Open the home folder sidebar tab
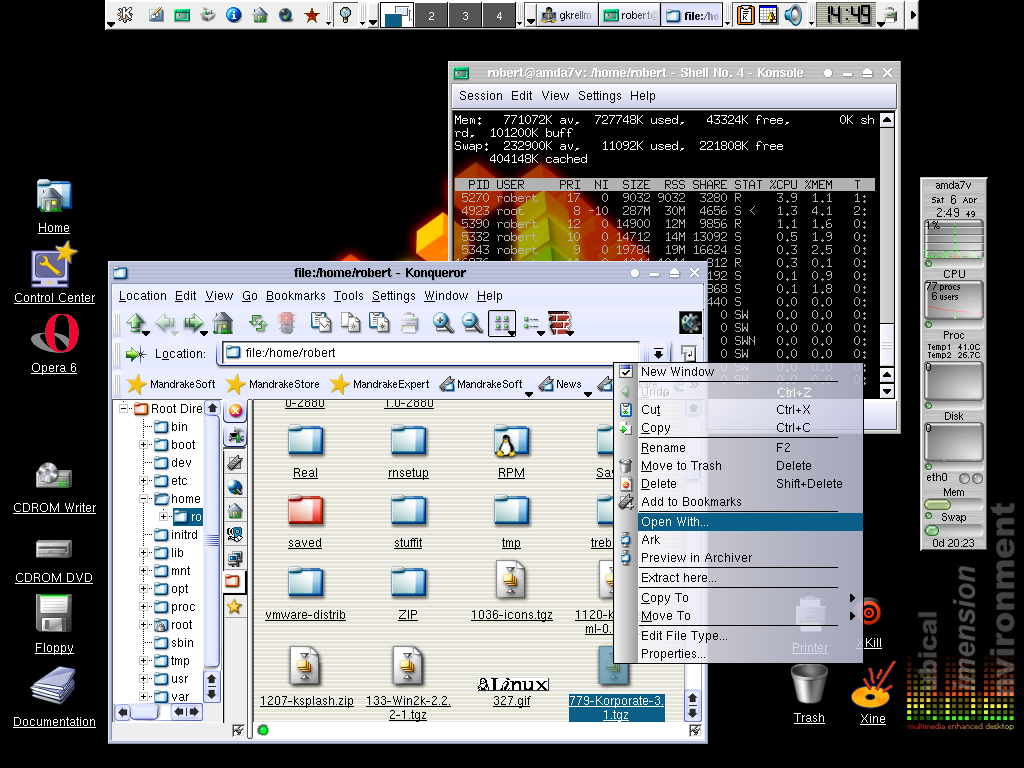 click(235, 511)
